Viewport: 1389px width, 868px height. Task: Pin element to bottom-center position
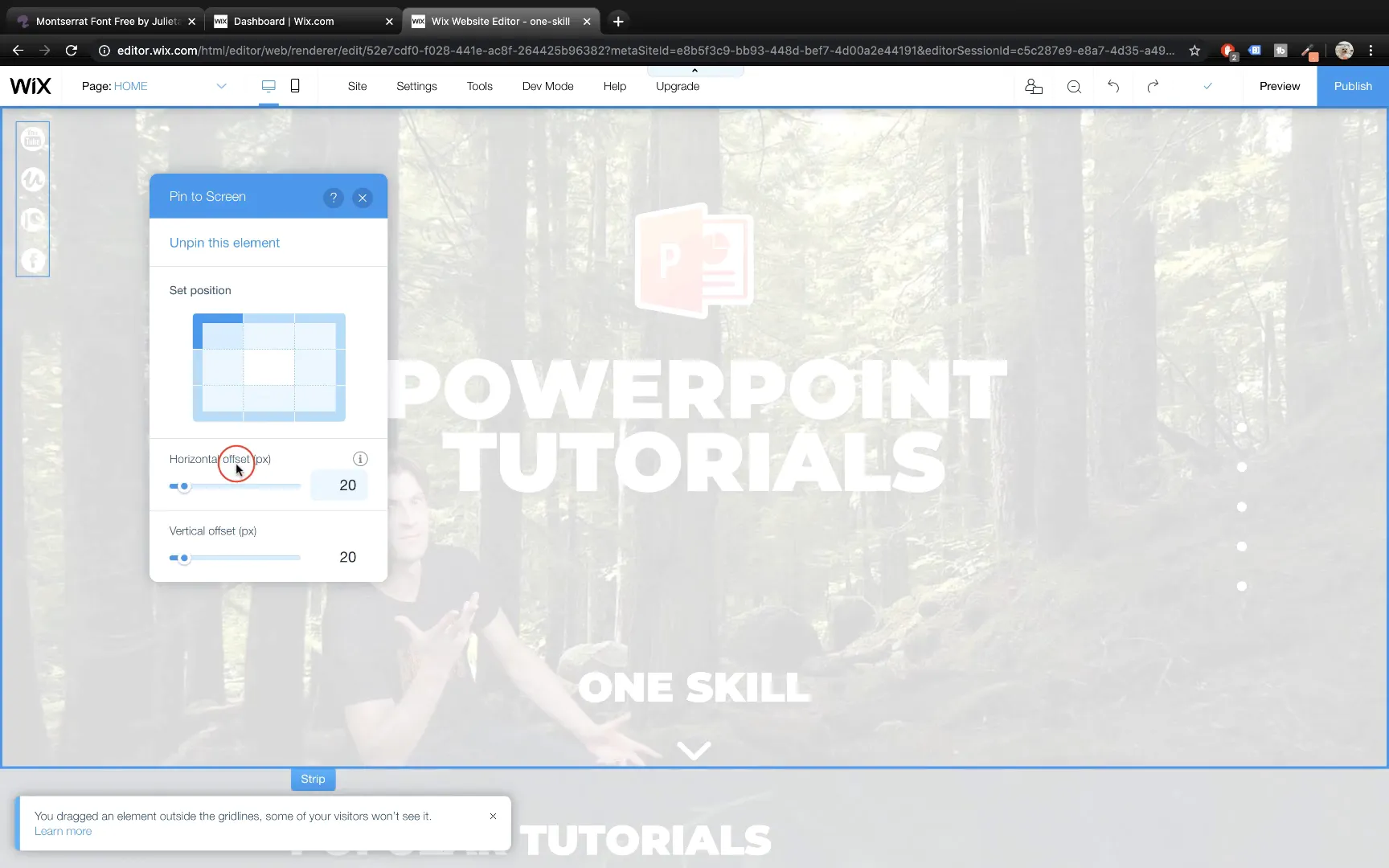[268, 403]
